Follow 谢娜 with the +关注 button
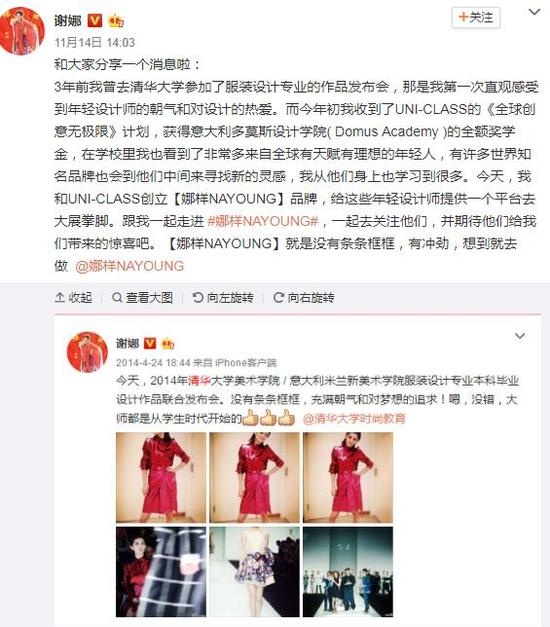The image size is (550, 627). click(476, 18)
